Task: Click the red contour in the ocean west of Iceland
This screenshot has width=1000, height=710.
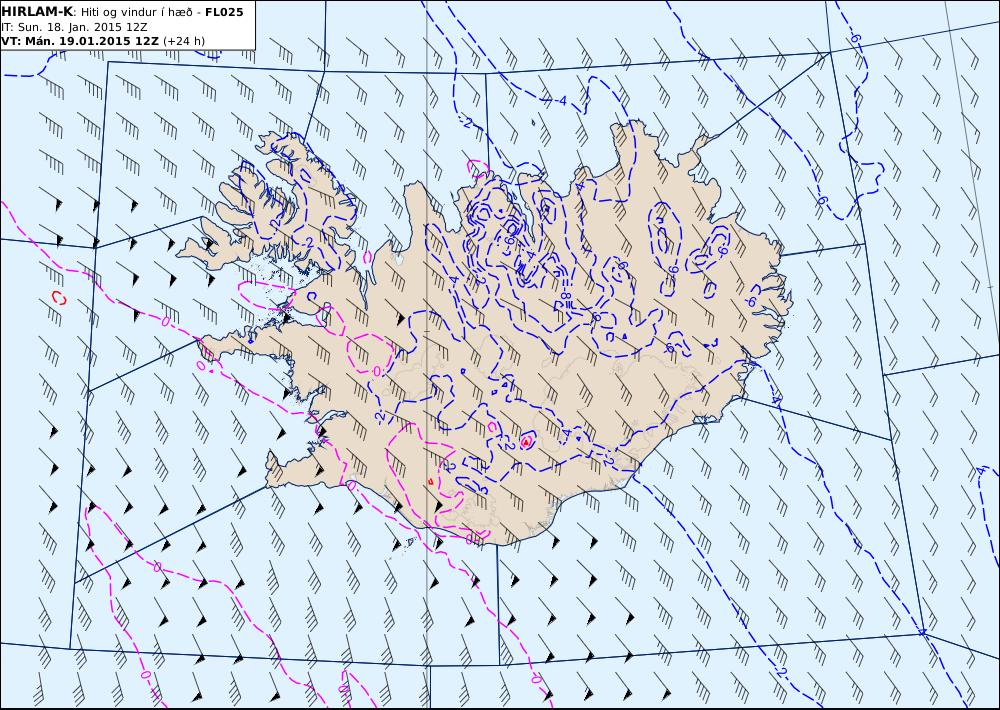Action: (x=59, y=297)
